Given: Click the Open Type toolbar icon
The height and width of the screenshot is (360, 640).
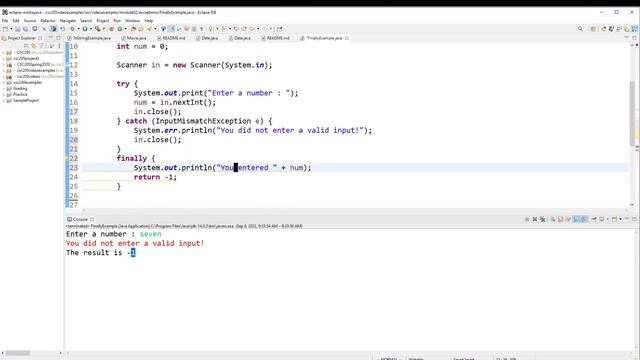Looking at the screenshot, I should pyautogui.click(x=133, y=29).
